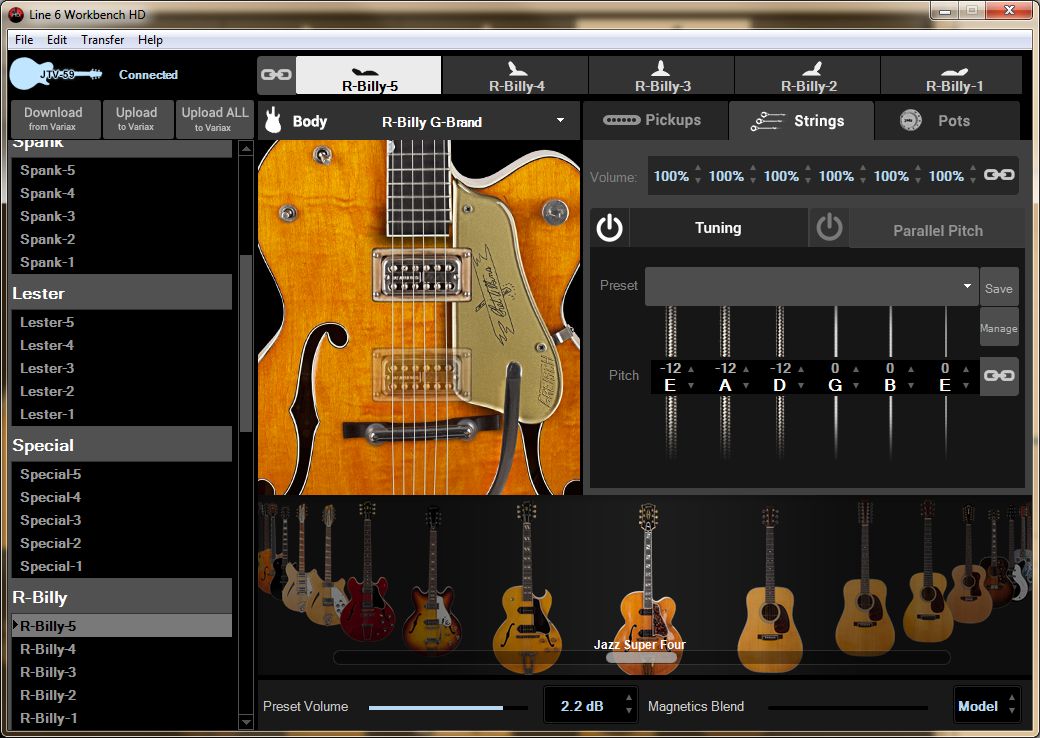Viewport: 1040px width, 738px height.
Task: Lower the A string pitch
Action: 746,385
